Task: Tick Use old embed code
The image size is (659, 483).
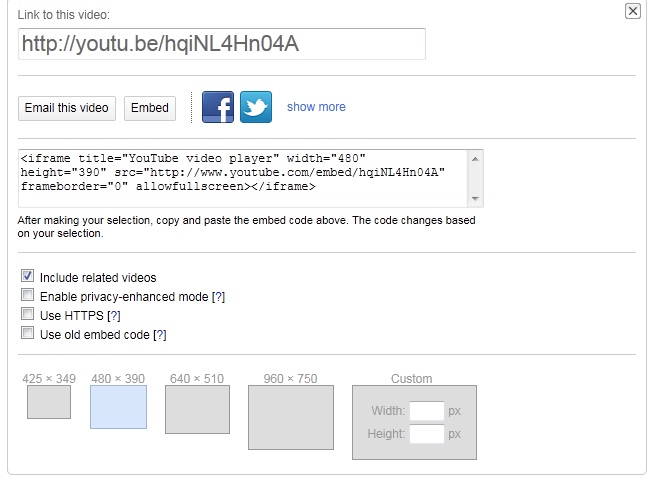Action: pyautogui.click(x=28, y=333)
